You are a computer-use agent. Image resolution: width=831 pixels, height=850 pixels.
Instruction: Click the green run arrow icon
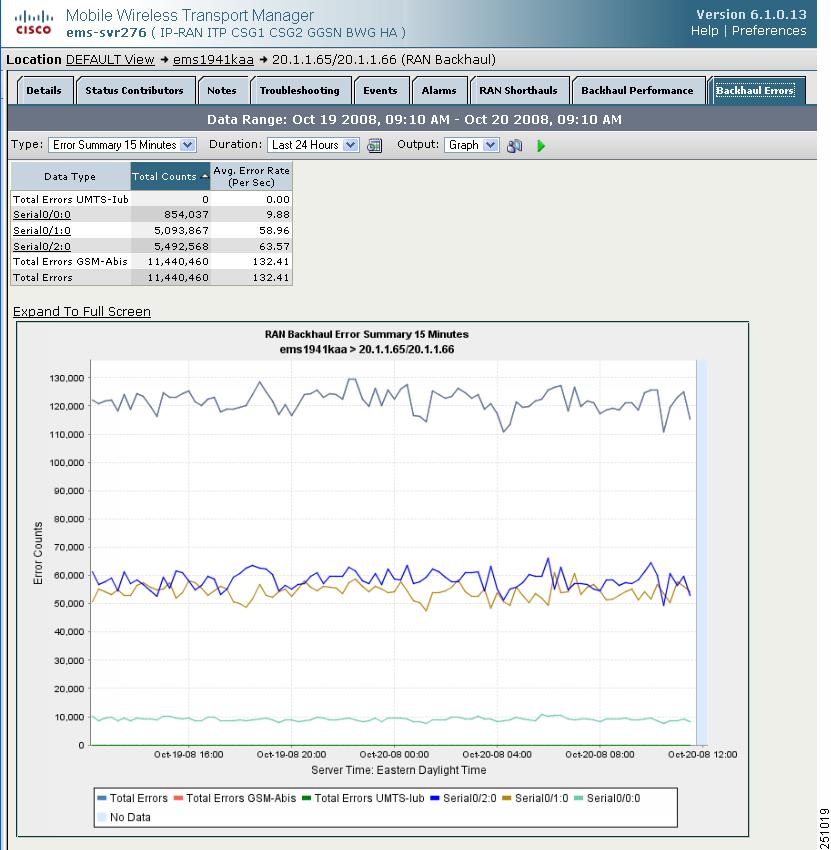point(540,145)
